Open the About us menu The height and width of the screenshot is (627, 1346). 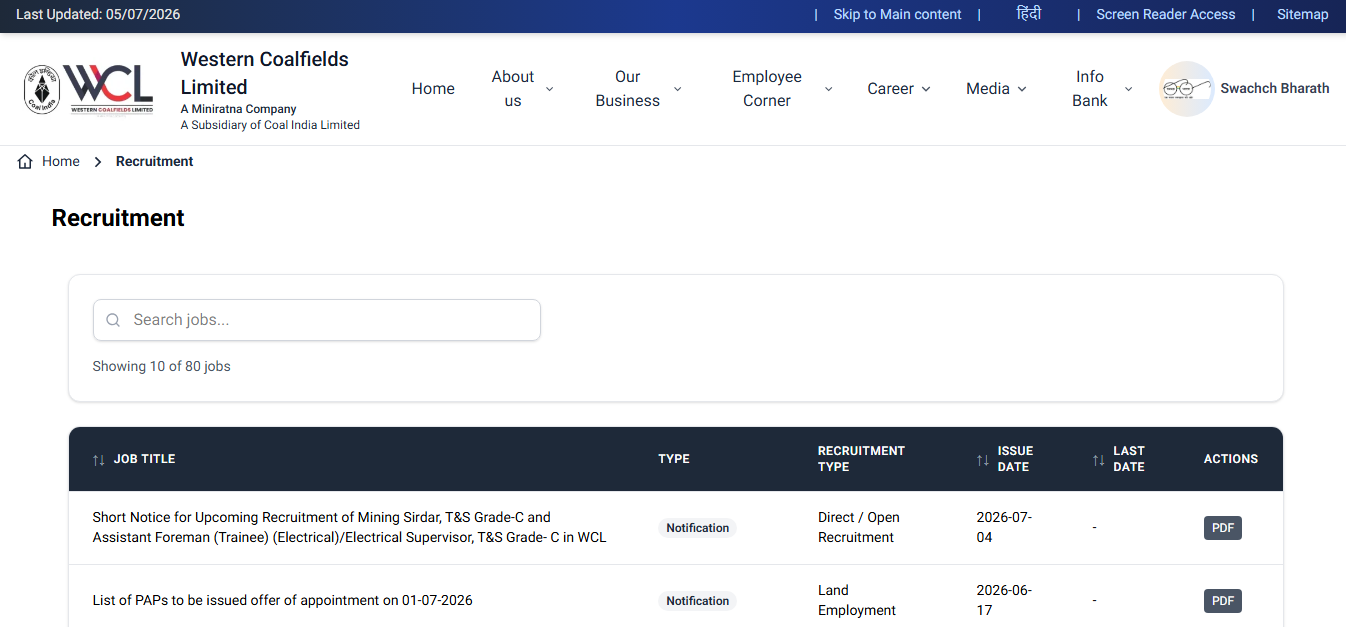pos(513,89)
